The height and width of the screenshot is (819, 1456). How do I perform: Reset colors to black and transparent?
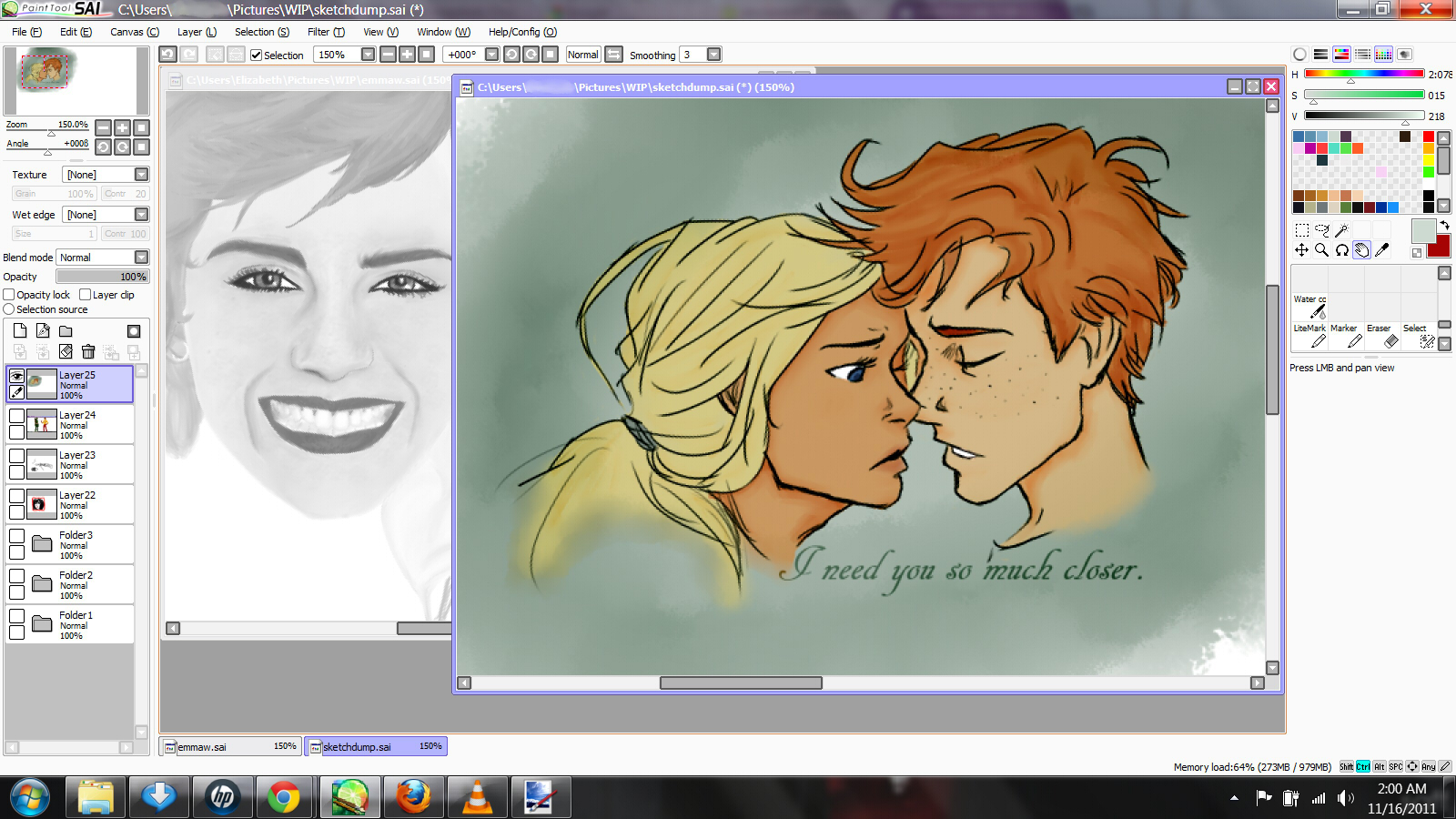1417,253
